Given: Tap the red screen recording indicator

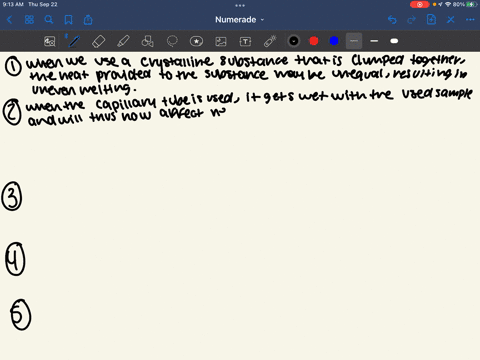Looking at the screenshot, I should click(420, 4).
